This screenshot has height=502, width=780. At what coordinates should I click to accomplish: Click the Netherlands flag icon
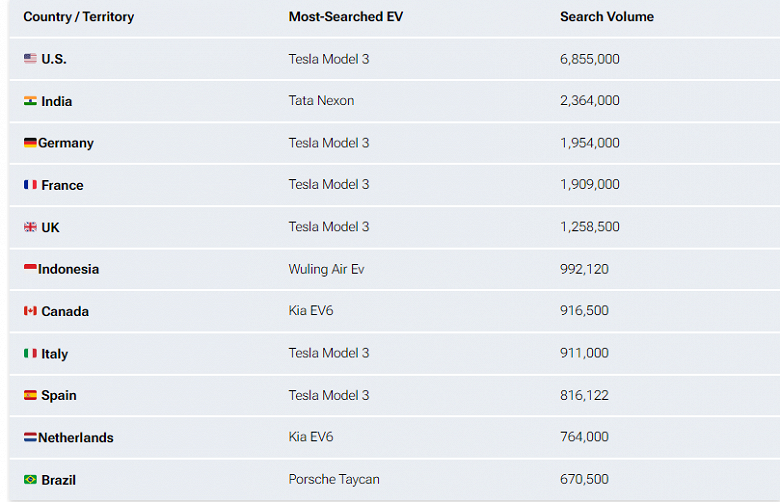(30, 438)
